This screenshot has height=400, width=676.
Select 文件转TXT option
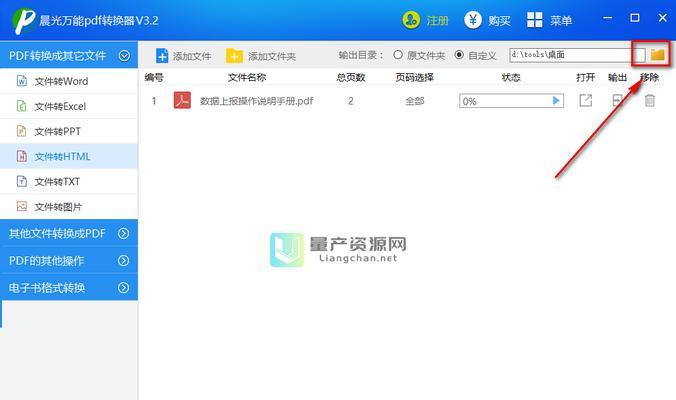pos(69,181)
